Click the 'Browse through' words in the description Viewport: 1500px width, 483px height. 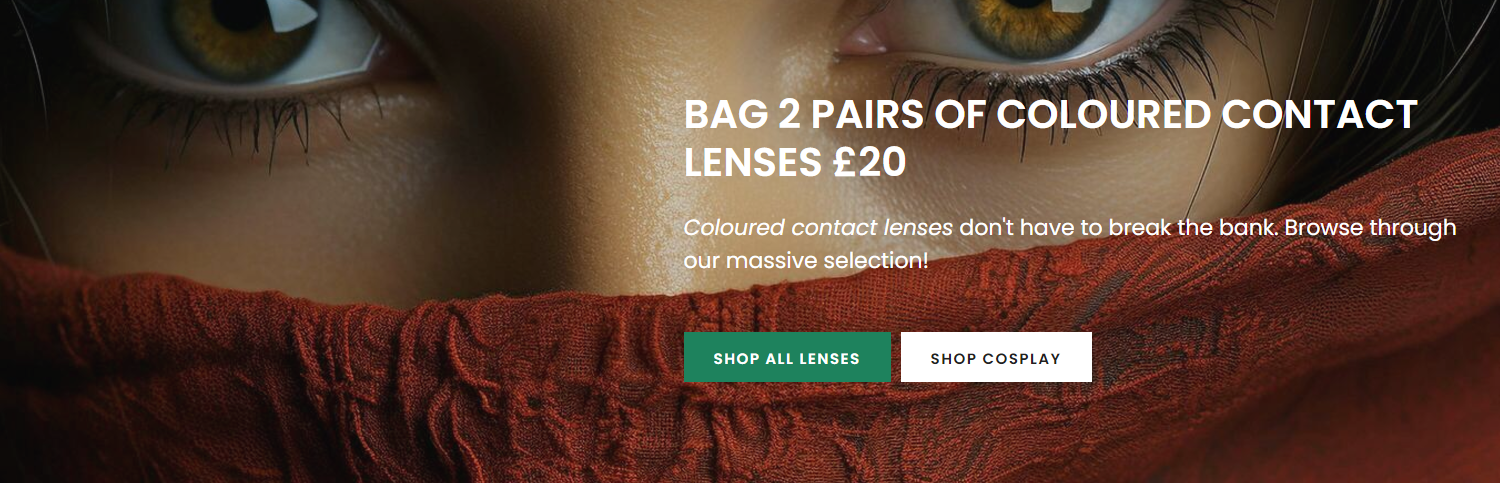1370,228
